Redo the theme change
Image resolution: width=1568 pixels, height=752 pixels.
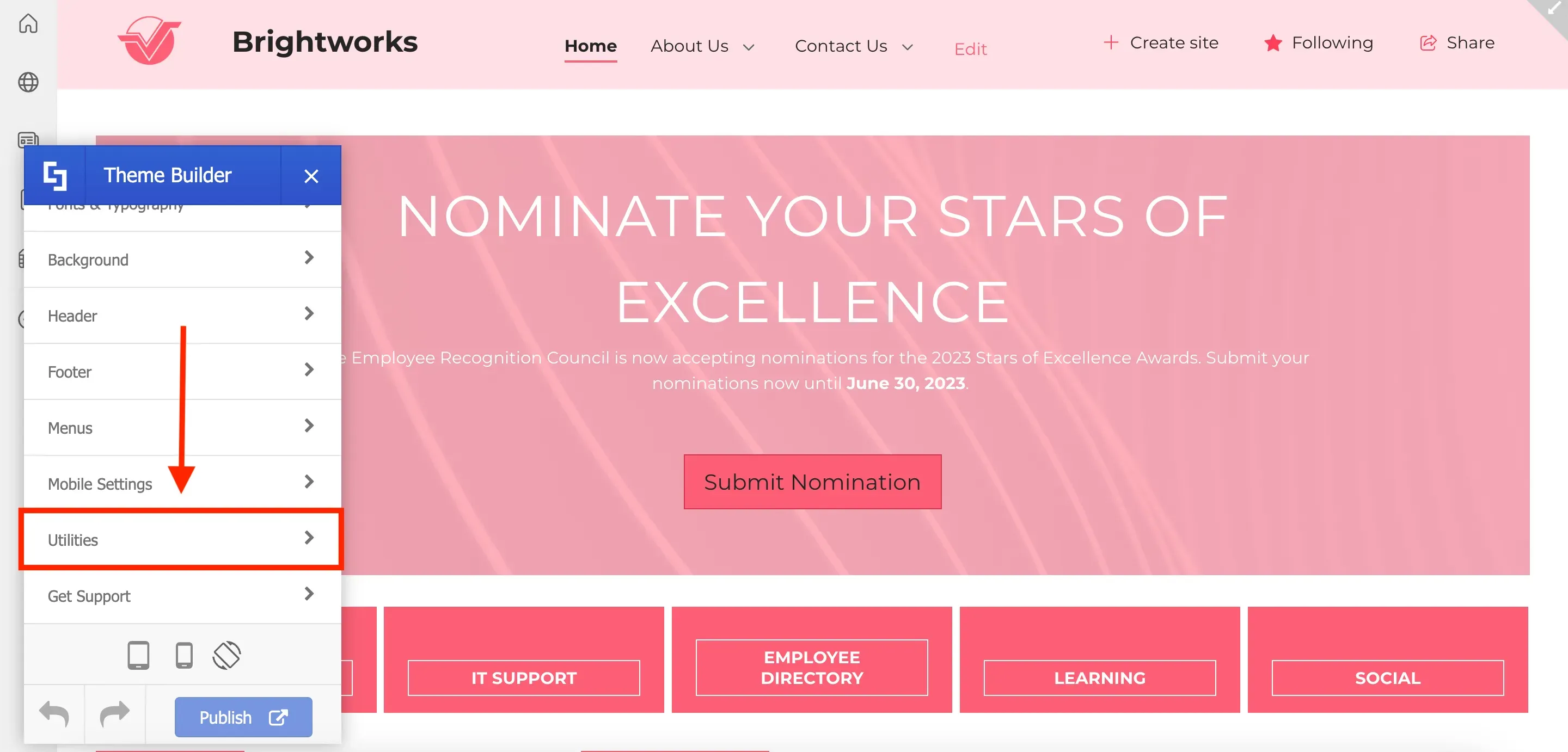(x=114, y=714)
